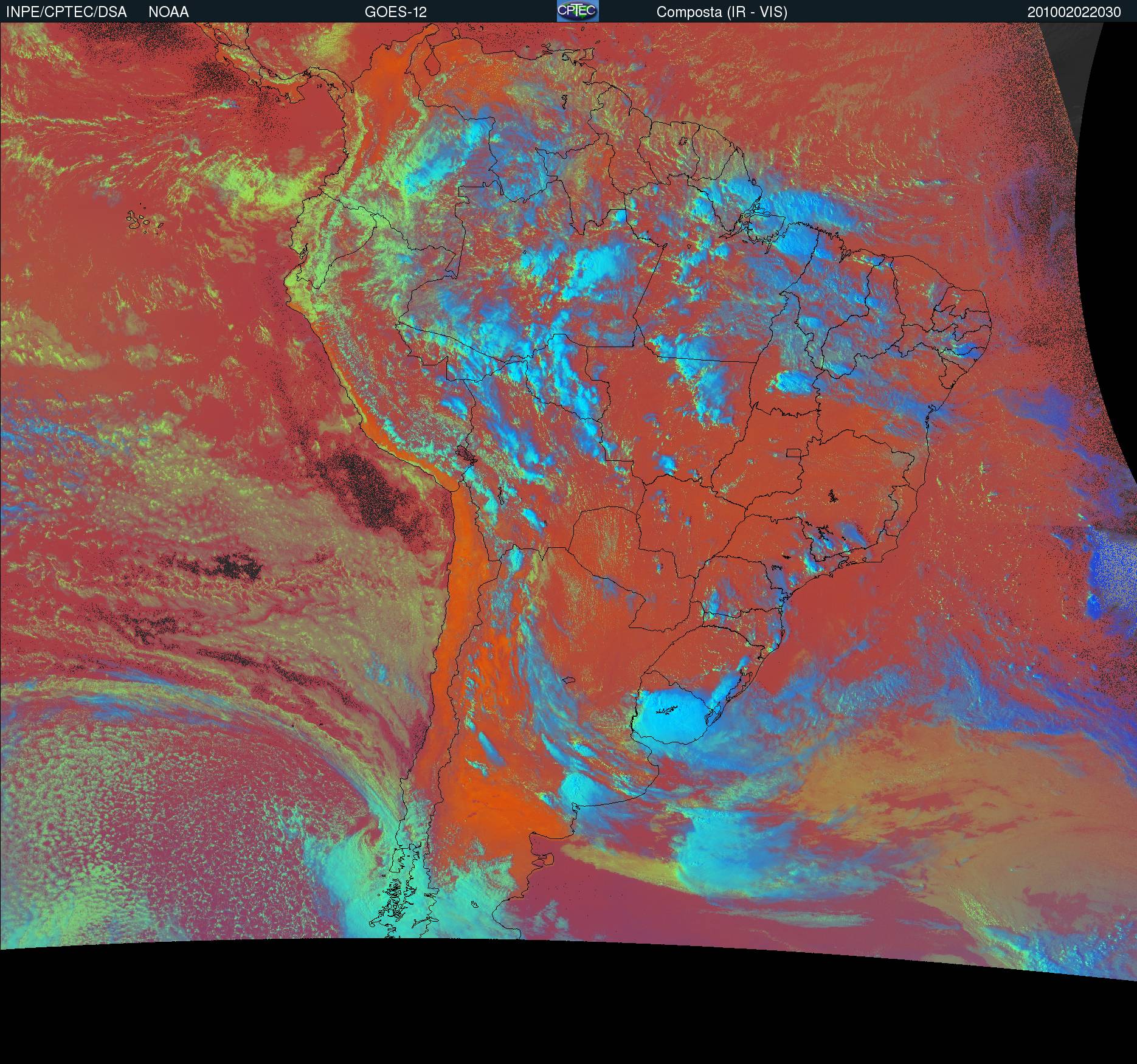Click the CPTEC logo in header
1137x1064 pixels.
click(578, 11)
